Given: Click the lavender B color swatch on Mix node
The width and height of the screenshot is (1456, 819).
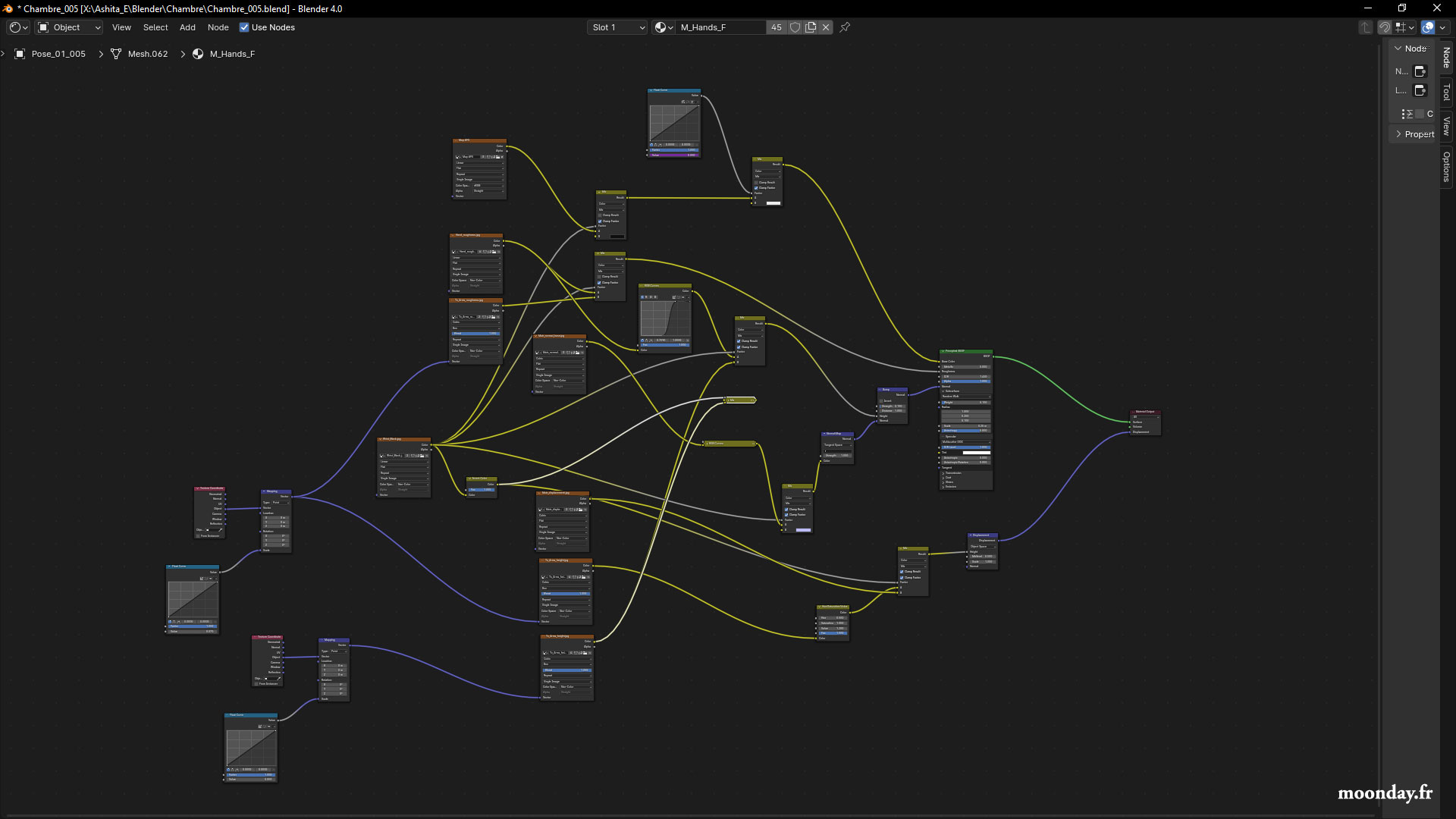Looking at the screenshot, I should [803, 530].
